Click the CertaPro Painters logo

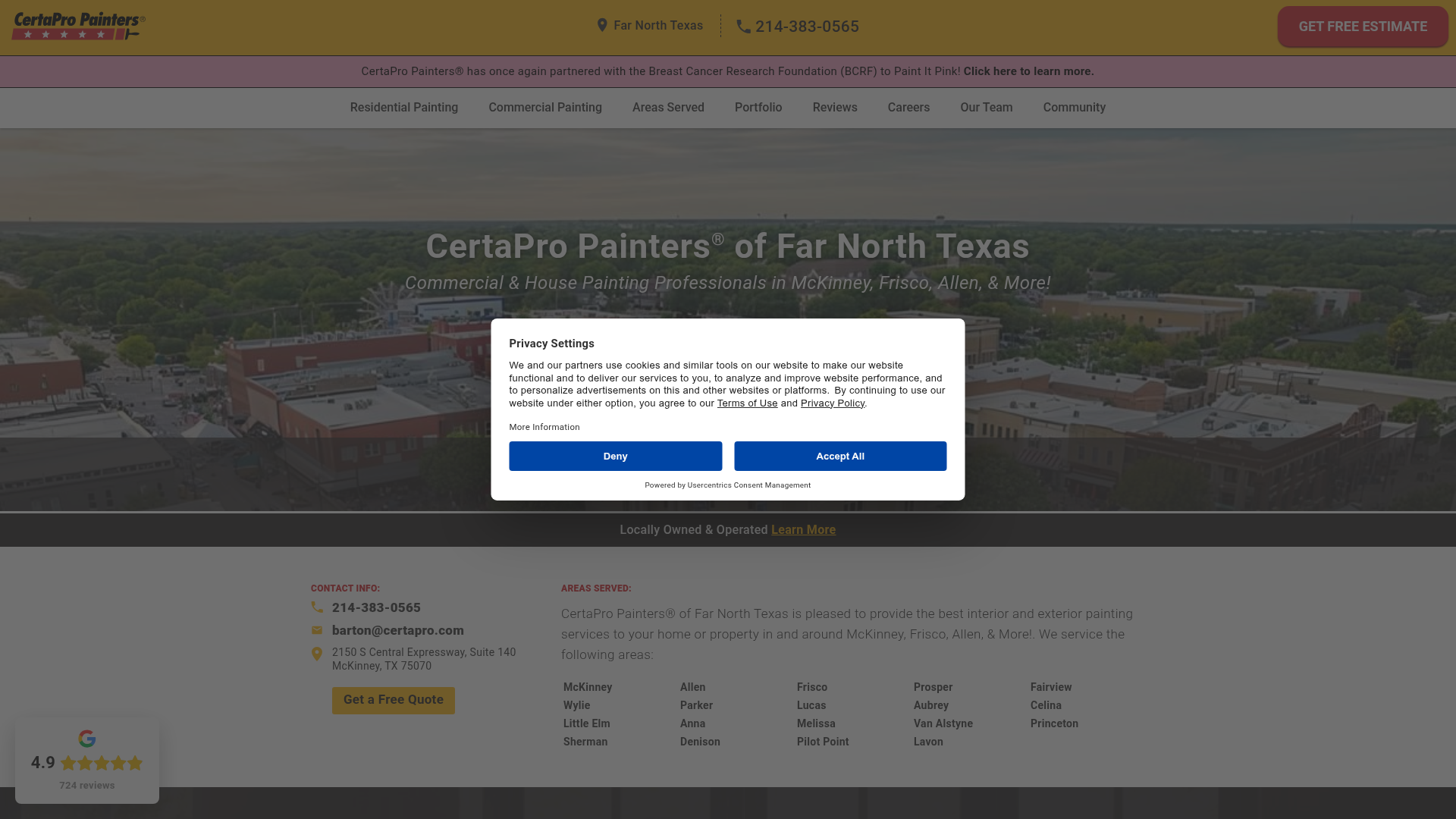click(78, 26)
